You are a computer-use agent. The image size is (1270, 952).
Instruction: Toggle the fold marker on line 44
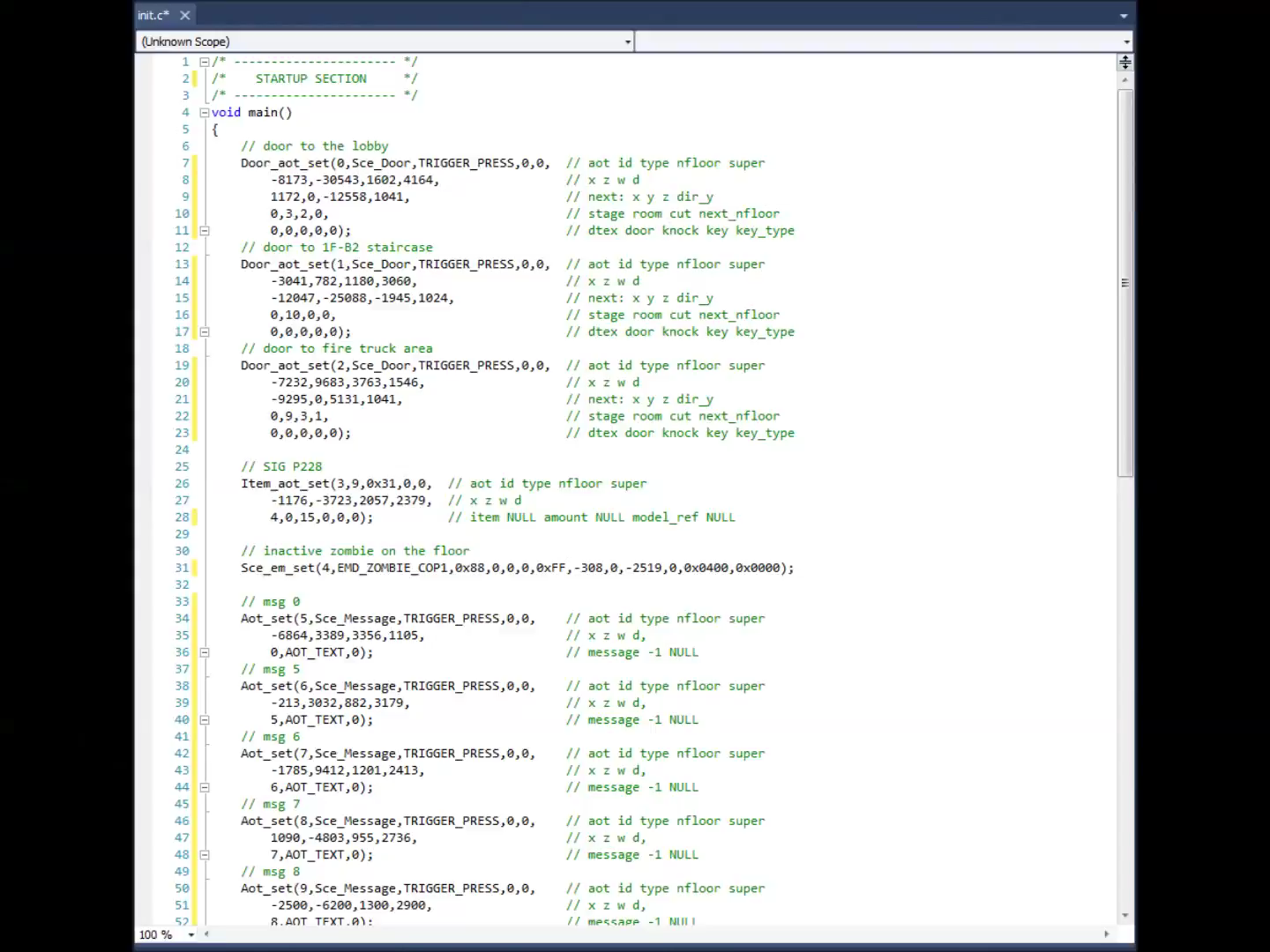[x=205, y=788]
